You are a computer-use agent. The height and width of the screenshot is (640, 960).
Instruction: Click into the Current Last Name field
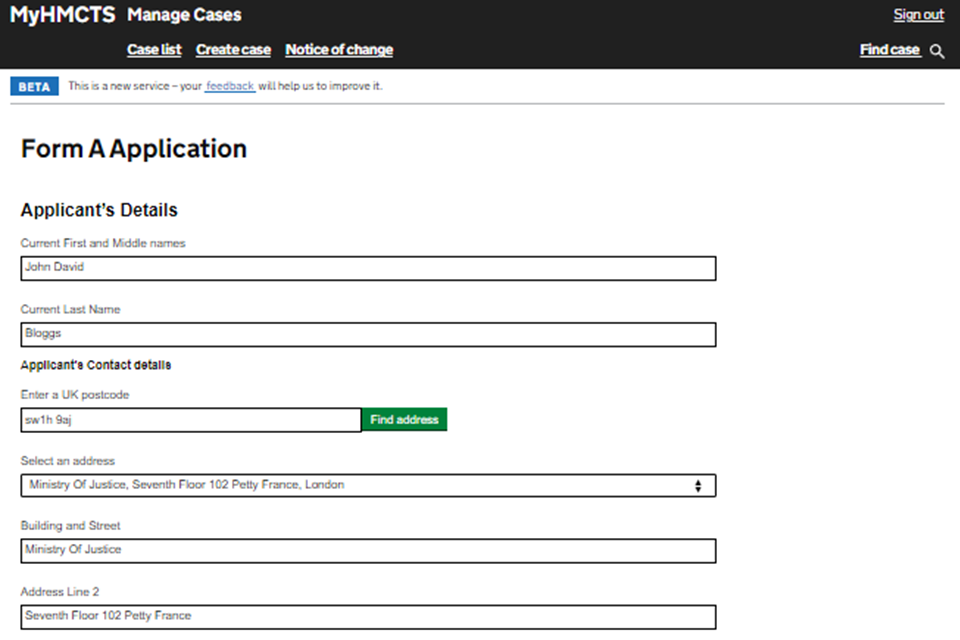click(368, 334)
